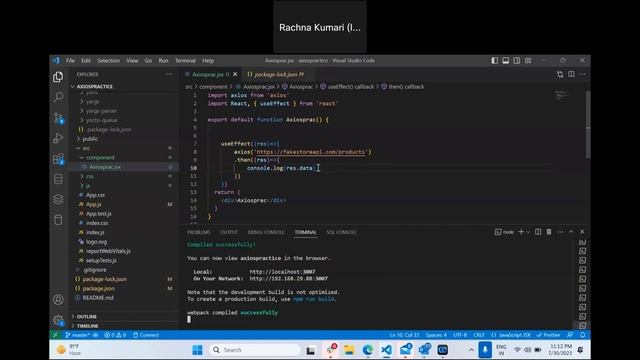Click the Explorer more actions ellipsis
This screenshot has width=640, height=360.
(x=169, y=74)
